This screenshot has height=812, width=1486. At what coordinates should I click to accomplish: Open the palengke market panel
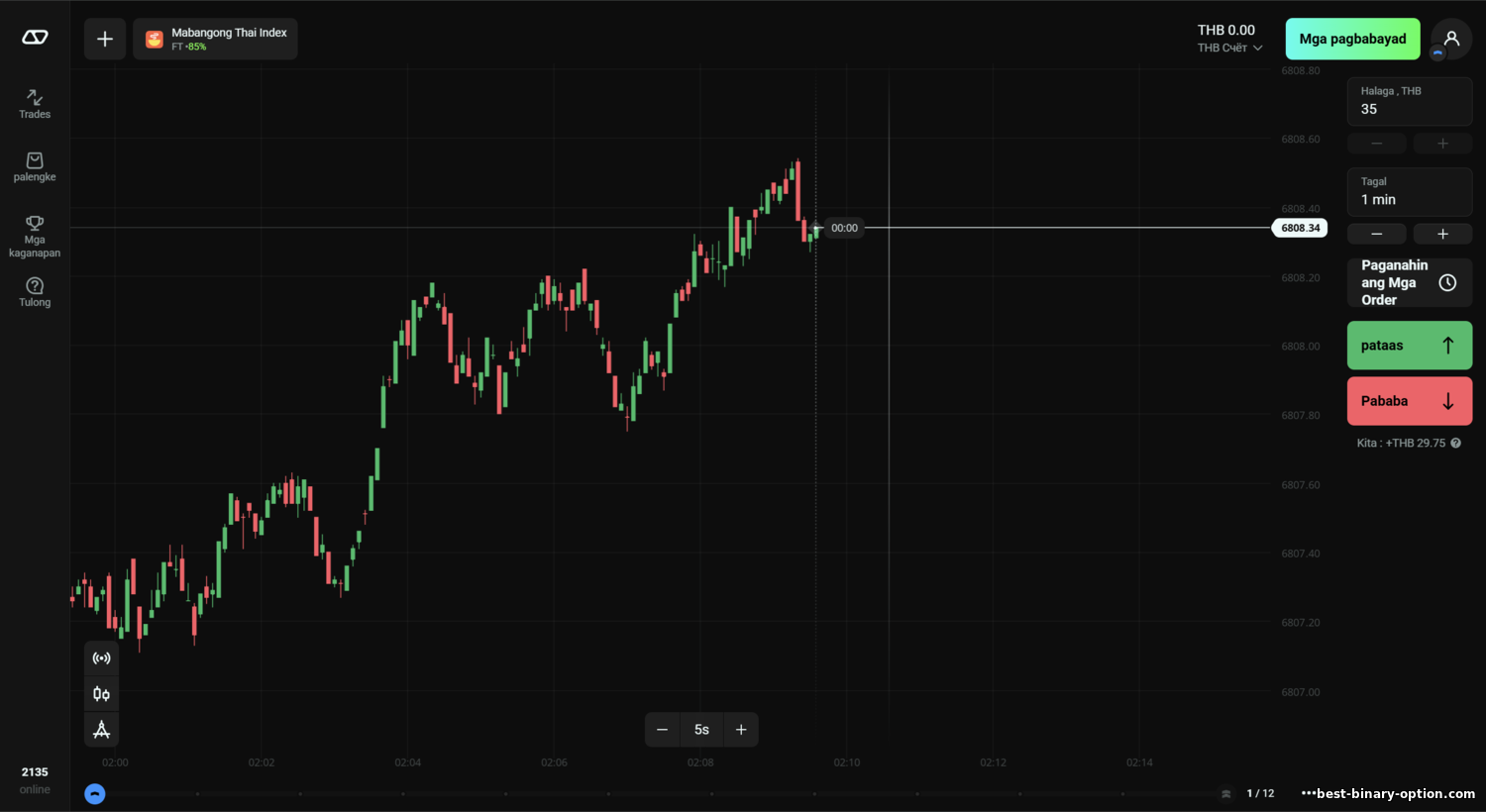coord(35,167)
